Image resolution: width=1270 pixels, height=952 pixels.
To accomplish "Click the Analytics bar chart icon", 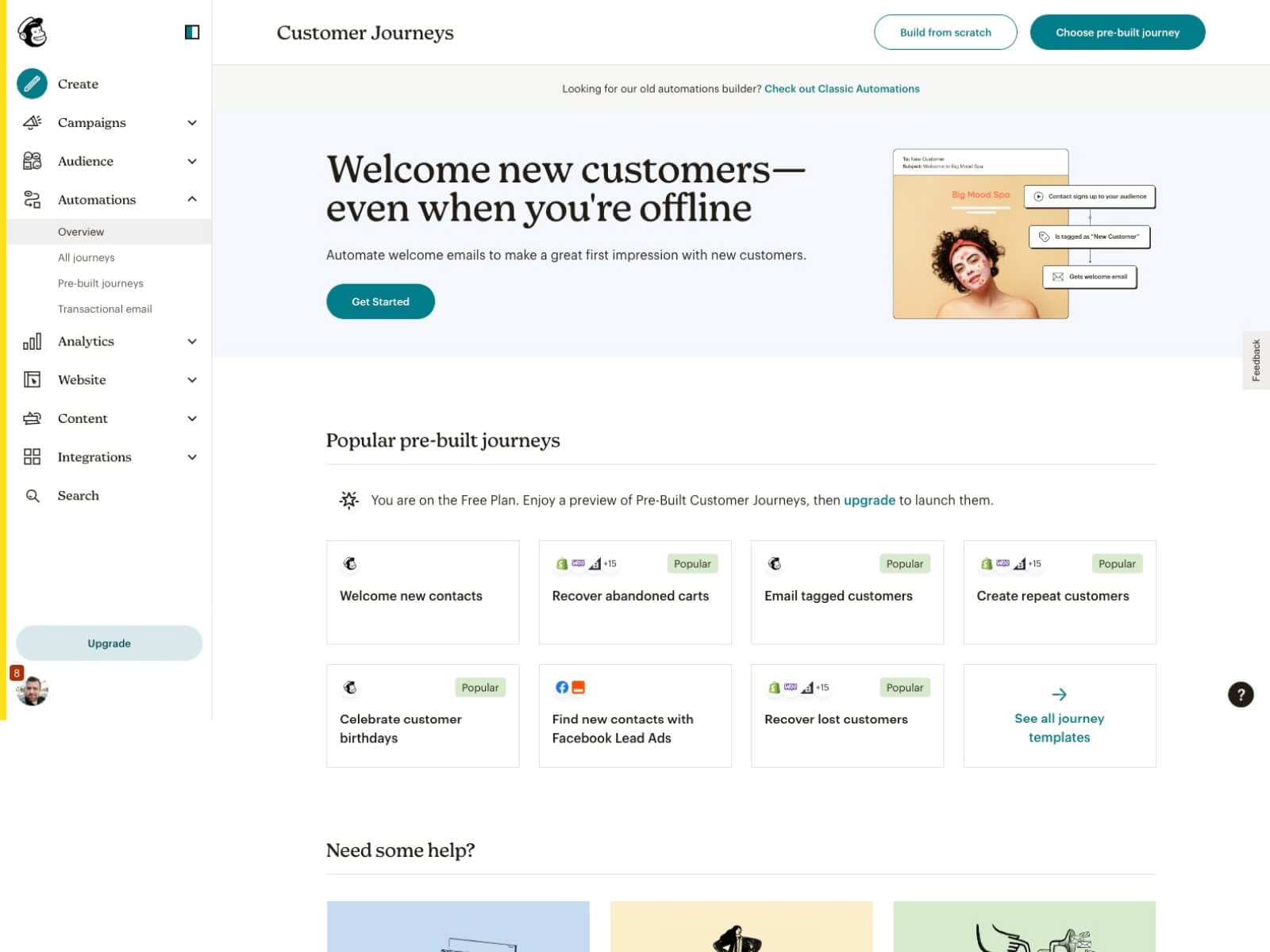I will 33,341.
